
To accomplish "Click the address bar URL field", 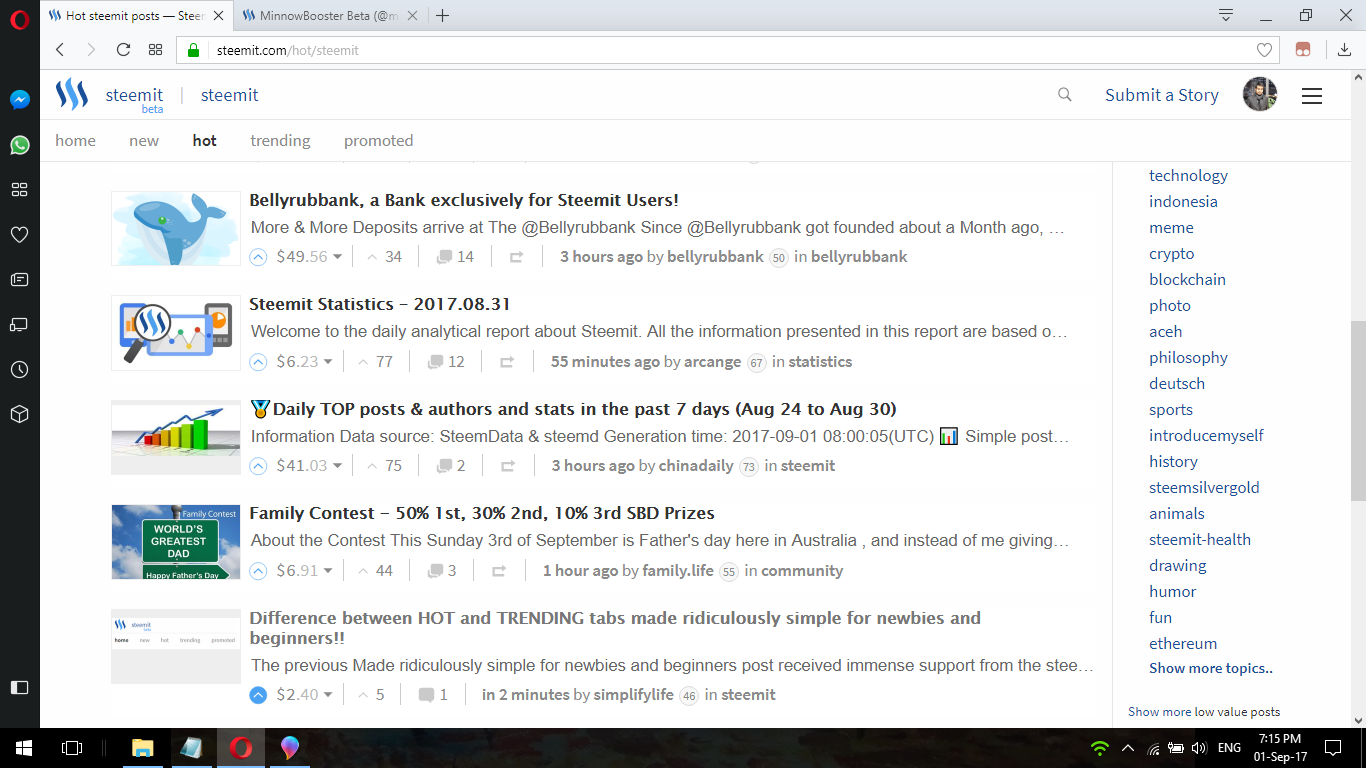I will click(730, 50).
